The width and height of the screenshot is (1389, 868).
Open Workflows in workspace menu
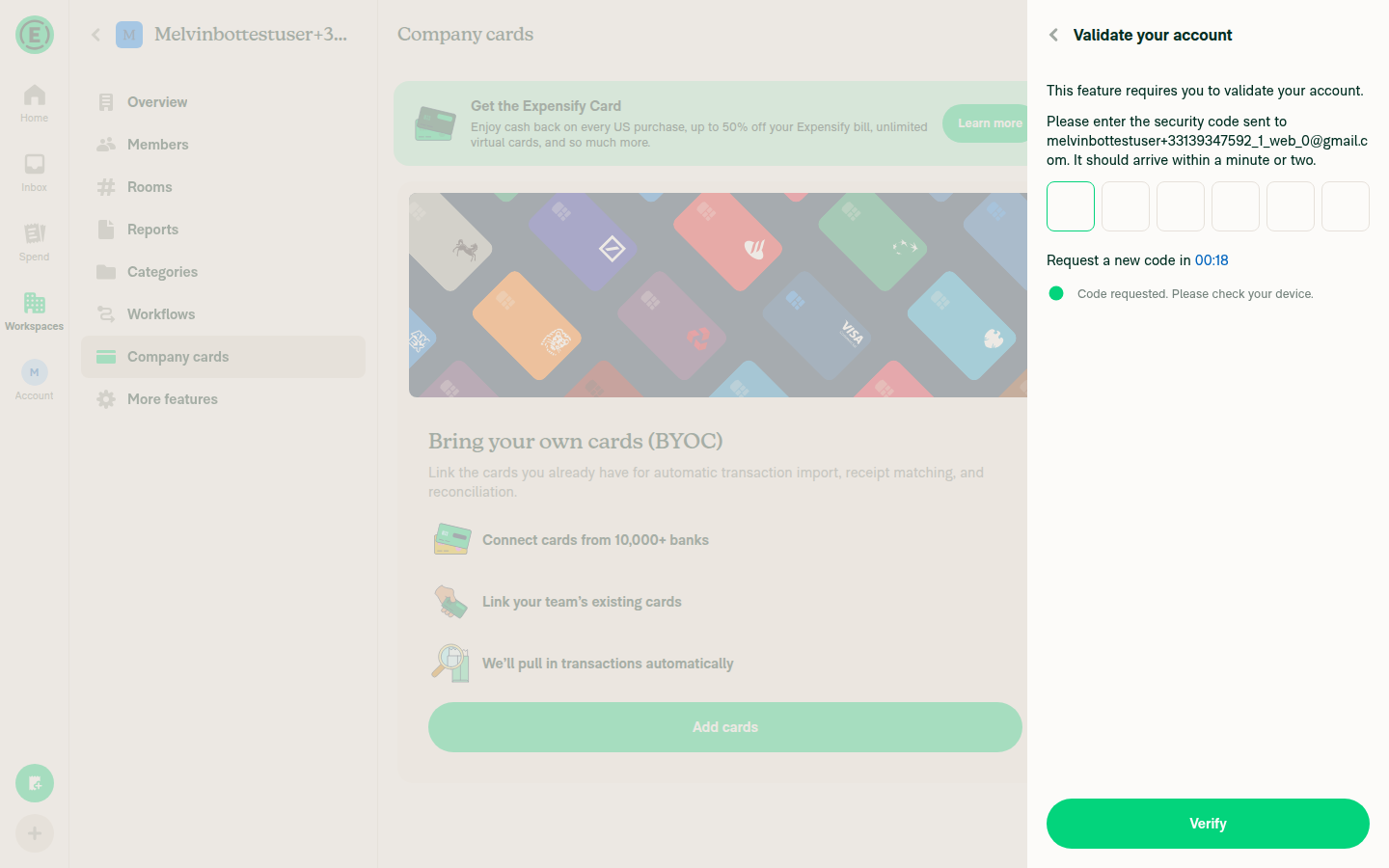[223, 314]
